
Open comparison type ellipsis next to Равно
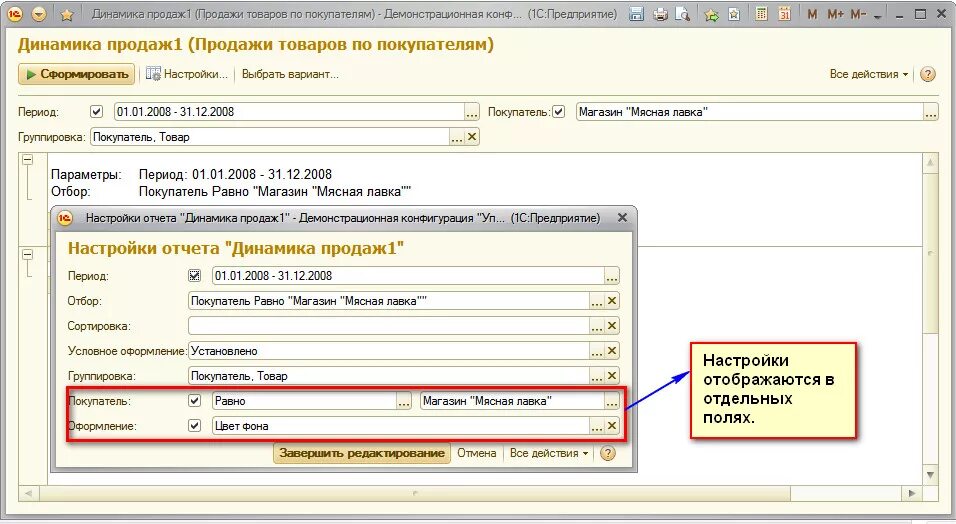point(404,401)
